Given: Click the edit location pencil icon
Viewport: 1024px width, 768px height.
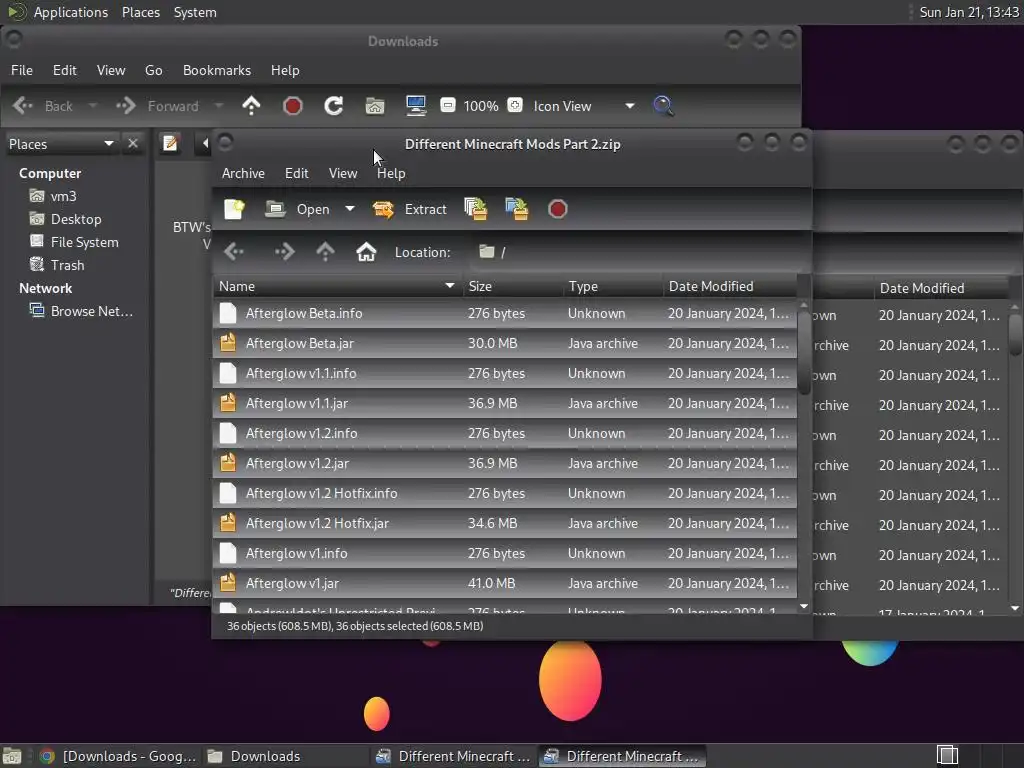Looking at the screenshot, I should (170, 143).
